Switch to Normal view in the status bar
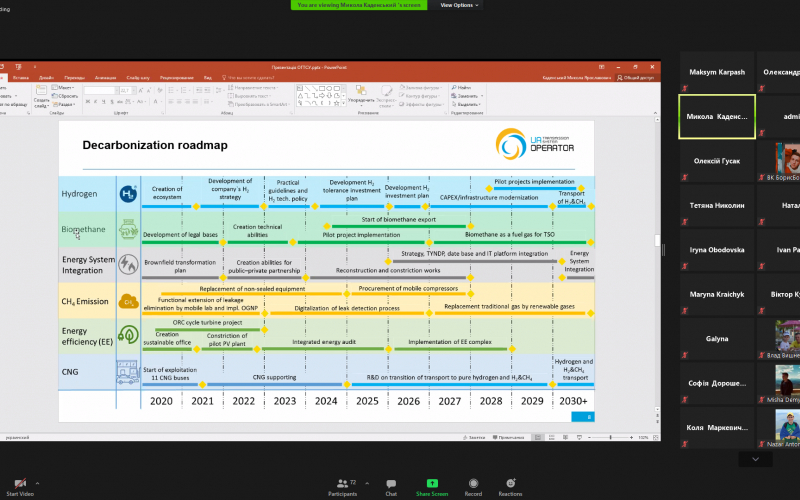The width and height of the screenshot is (800, 500). 538,437
